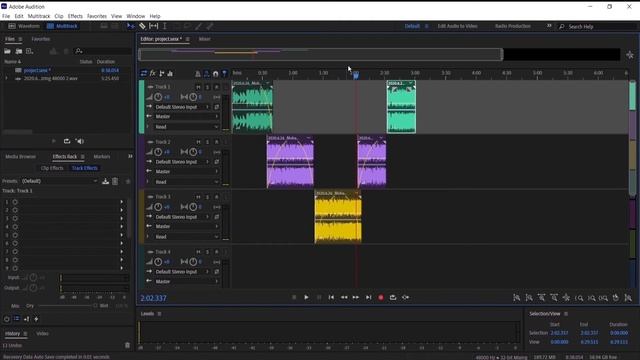Toggle Skip Selection in transport bar

point(405,298)
